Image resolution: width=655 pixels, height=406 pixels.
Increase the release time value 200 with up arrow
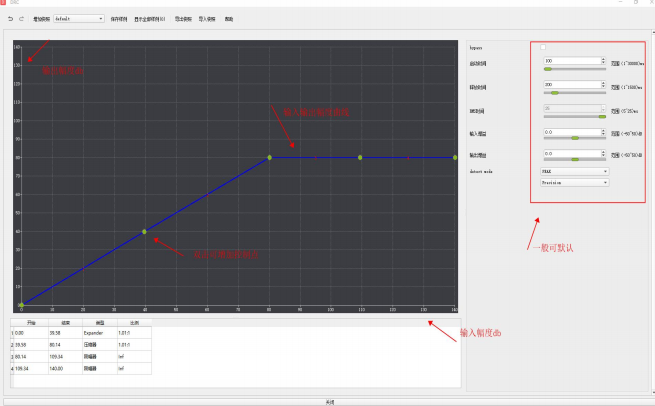click(603, 83)
